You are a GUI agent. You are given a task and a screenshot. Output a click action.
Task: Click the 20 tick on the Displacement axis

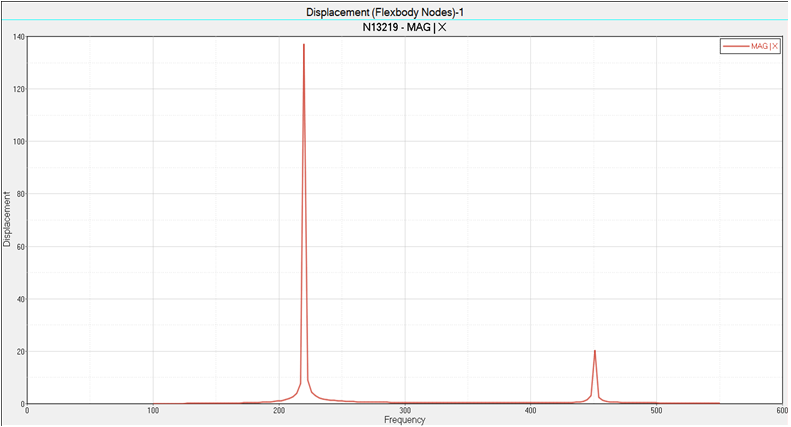(x=20, y=352)
